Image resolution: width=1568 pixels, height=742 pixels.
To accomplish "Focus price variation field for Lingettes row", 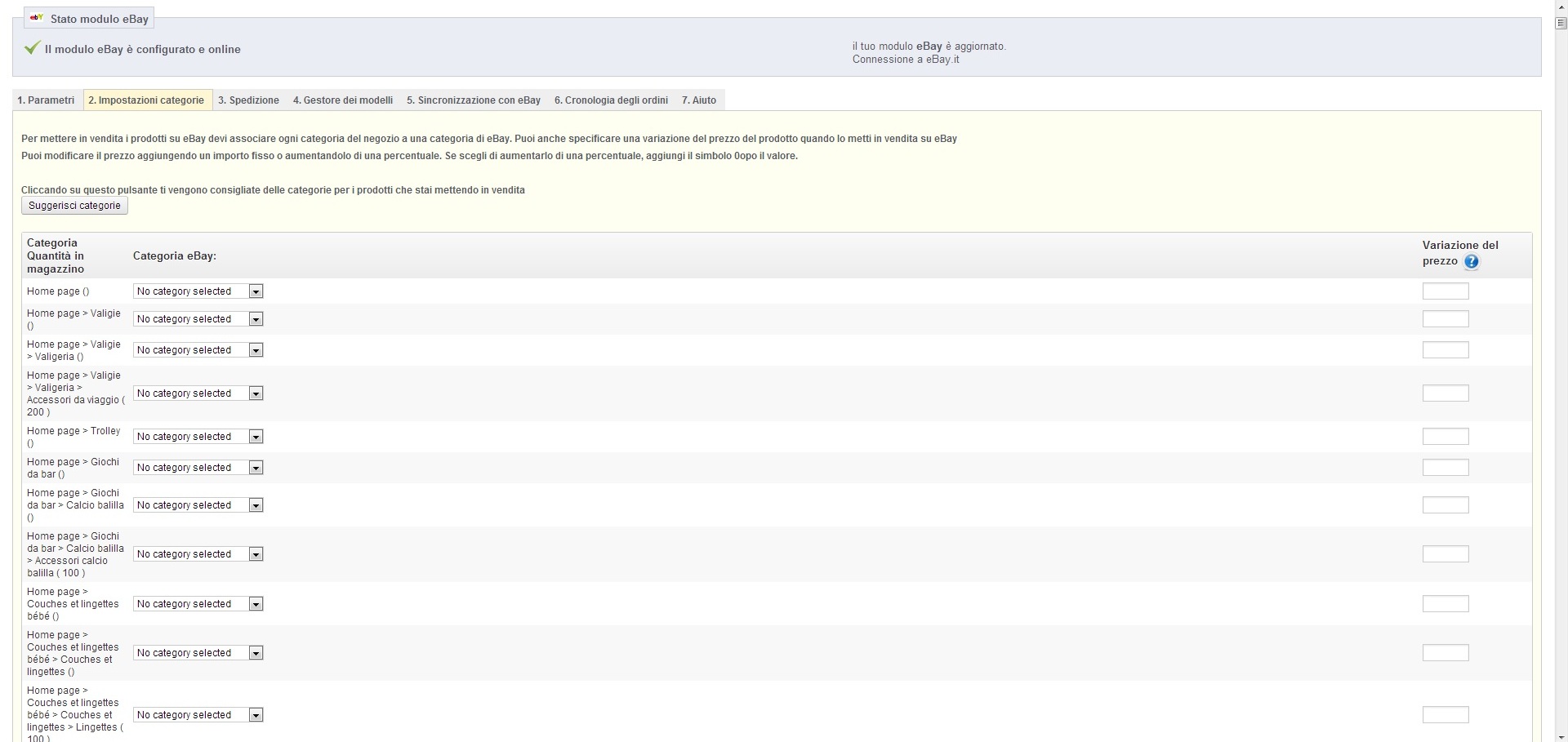I will [x=1445, y=715].
